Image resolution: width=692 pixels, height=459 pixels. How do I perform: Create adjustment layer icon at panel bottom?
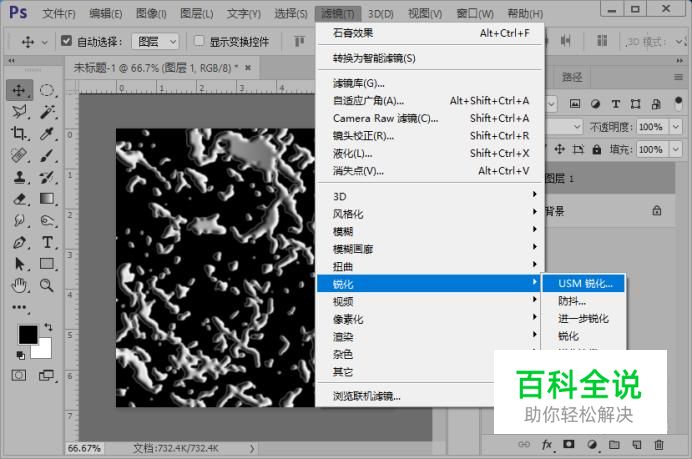coord(592,444)
